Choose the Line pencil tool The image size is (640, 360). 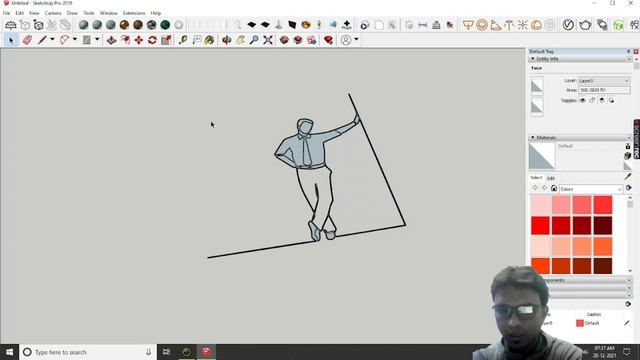coord(42,40)
